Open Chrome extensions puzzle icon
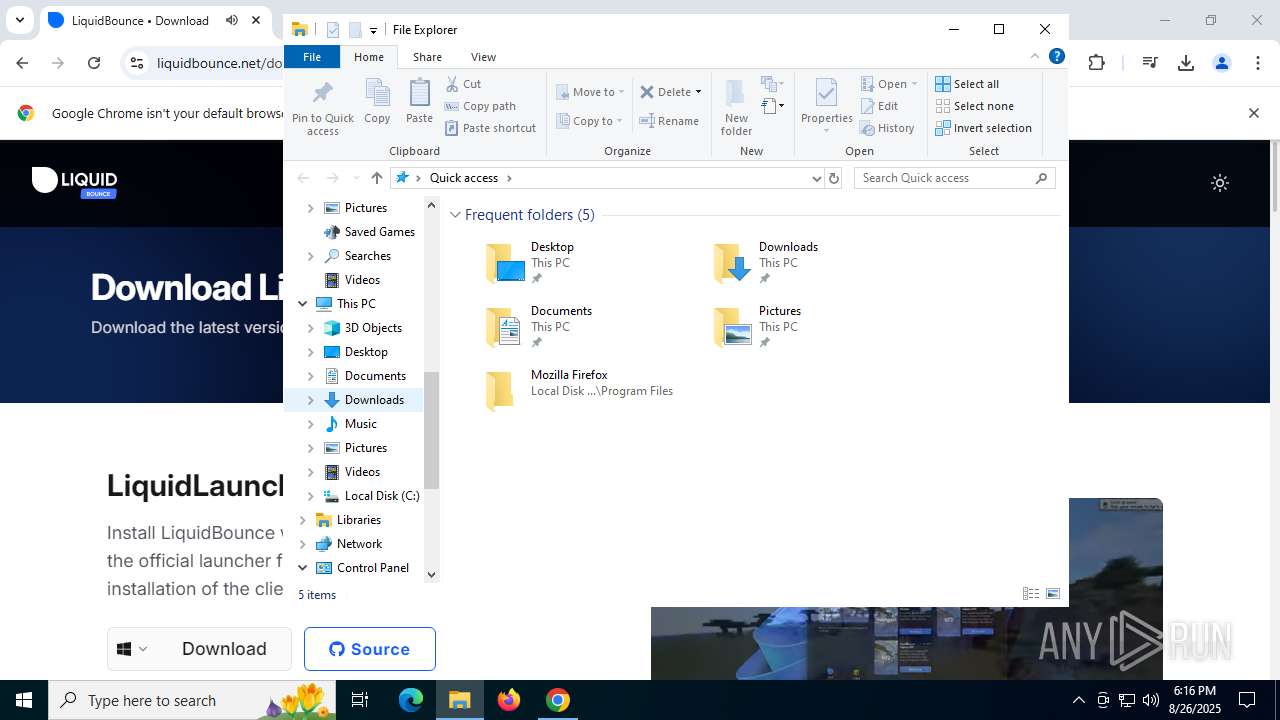The height and width of the screenshot is (720, 1280). 1097,63
